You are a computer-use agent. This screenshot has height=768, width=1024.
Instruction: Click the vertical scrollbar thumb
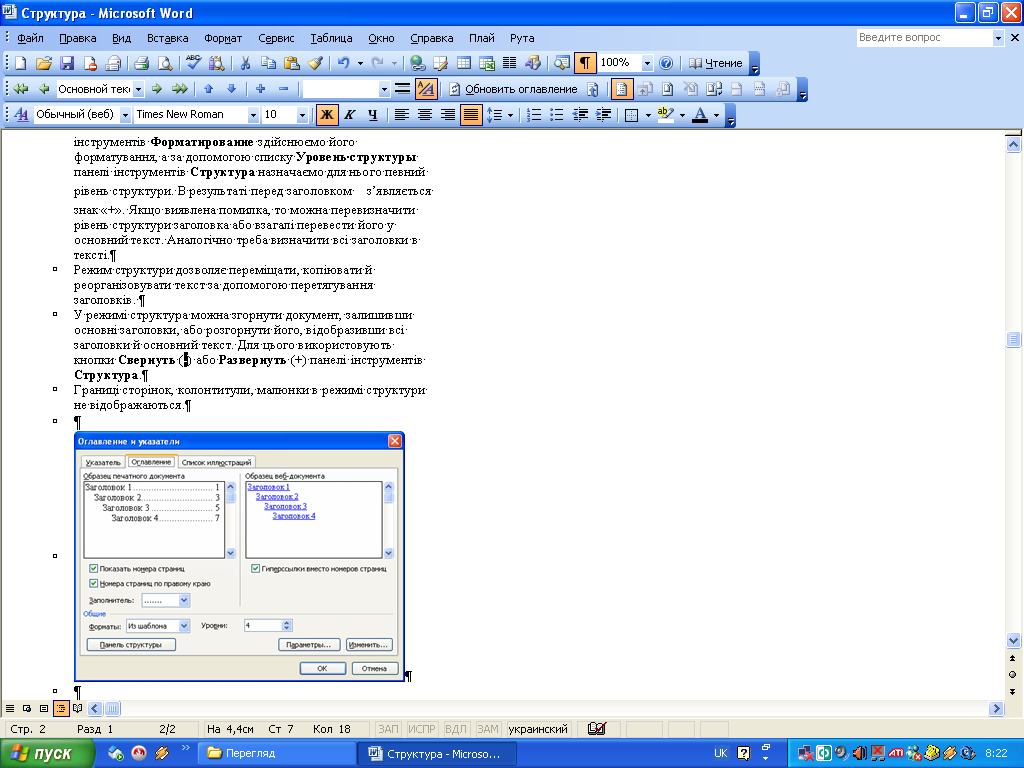[1013, 339]
